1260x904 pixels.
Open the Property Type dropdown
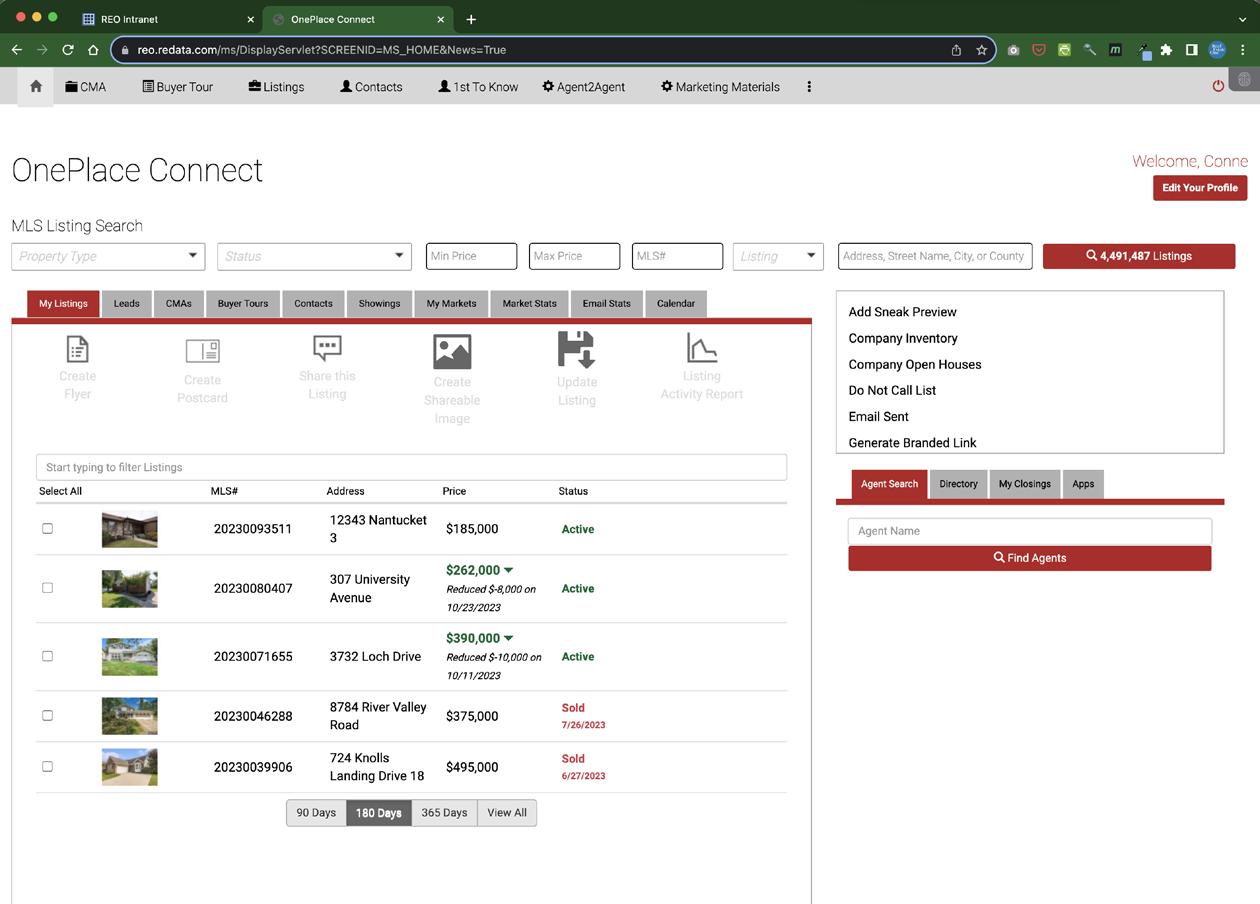108,256
